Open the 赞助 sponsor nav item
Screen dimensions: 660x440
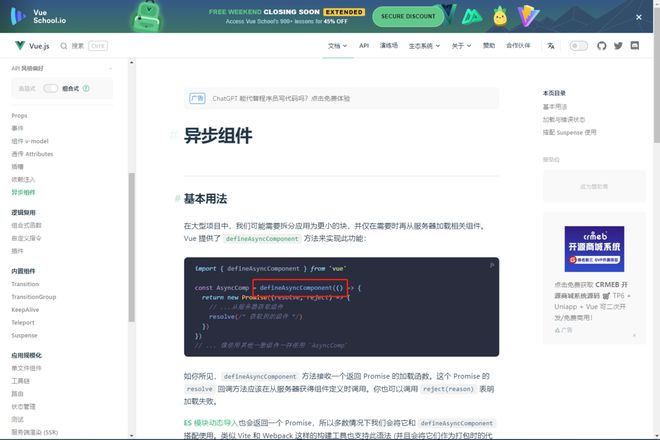[x=489, y=45]
